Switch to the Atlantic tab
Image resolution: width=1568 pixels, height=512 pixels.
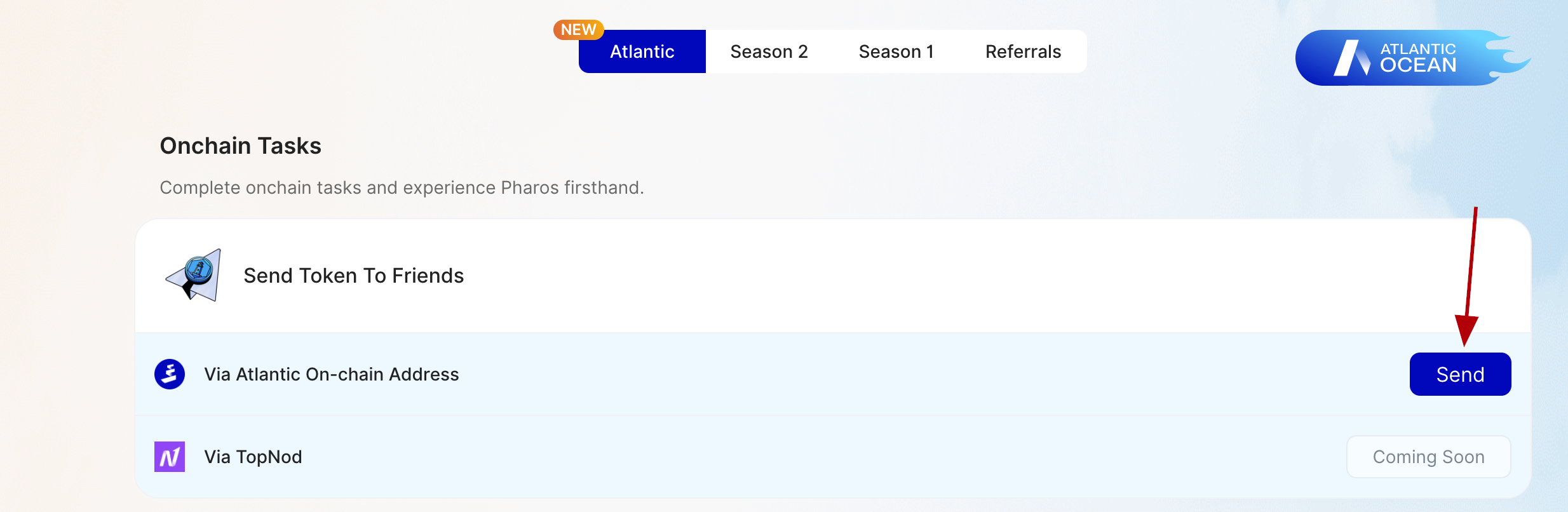point(642,51)
